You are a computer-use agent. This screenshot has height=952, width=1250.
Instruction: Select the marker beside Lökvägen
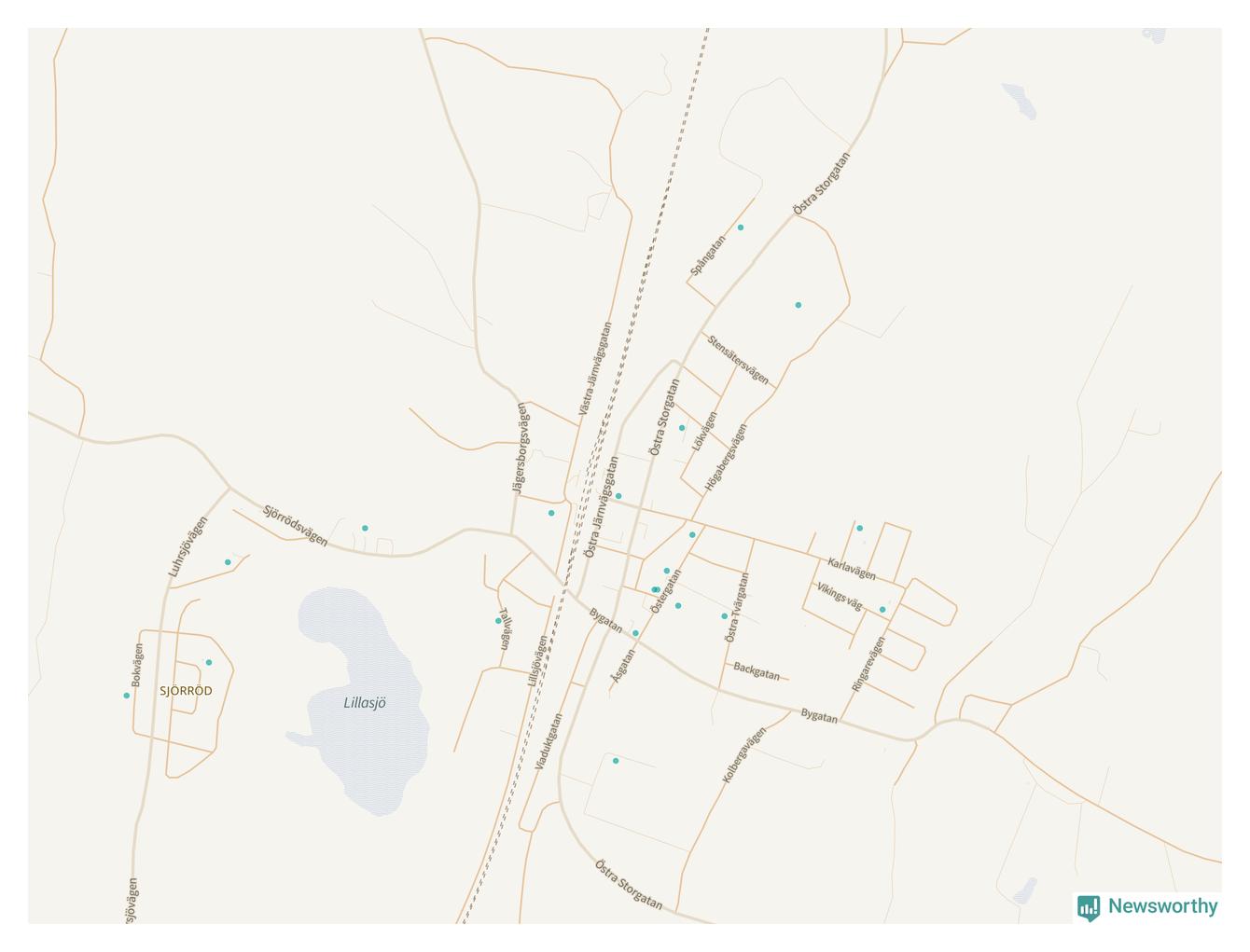point(682,428)
